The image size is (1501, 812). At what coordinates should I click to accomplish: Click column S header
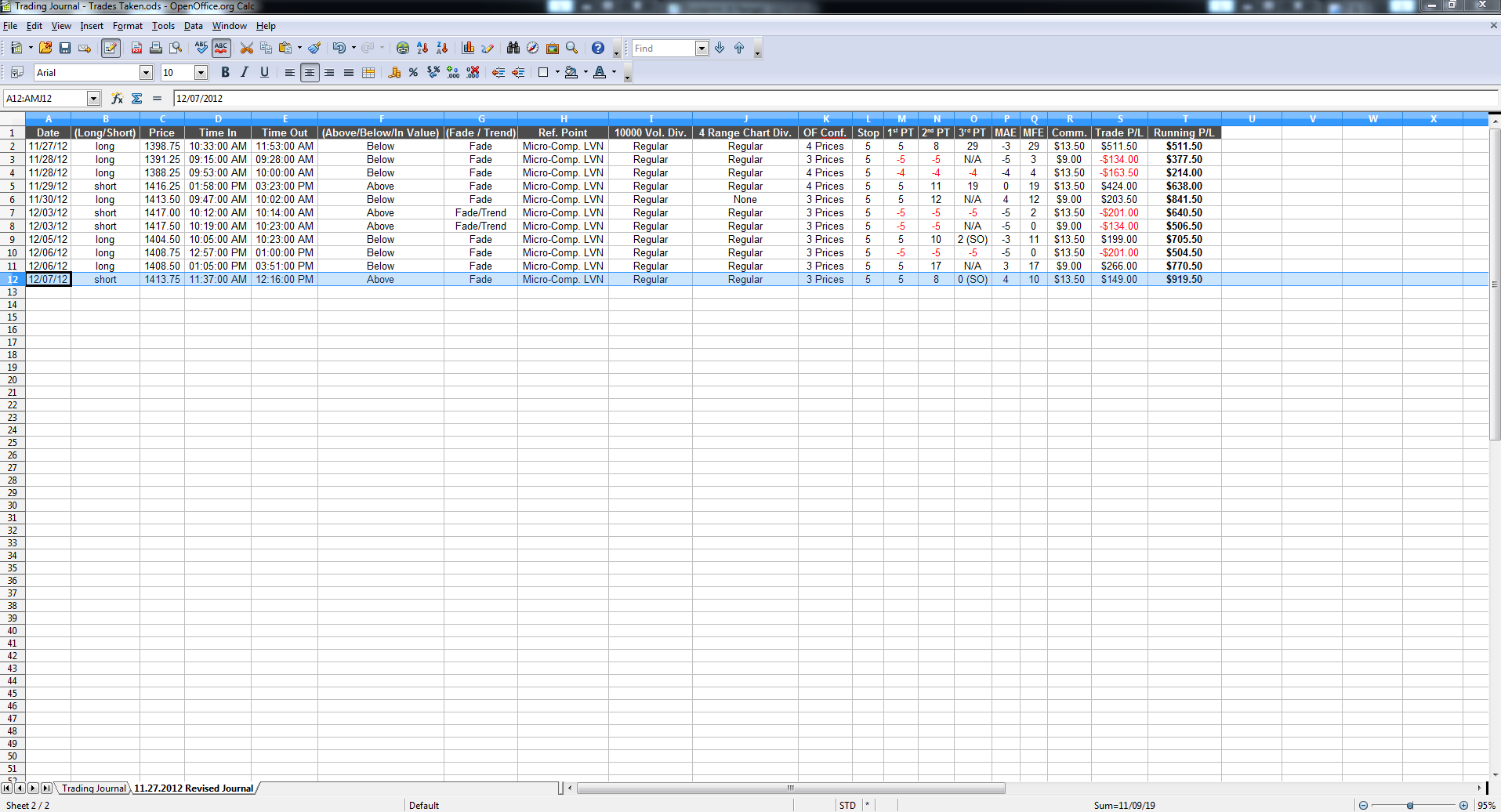[x=1119, y=119]
